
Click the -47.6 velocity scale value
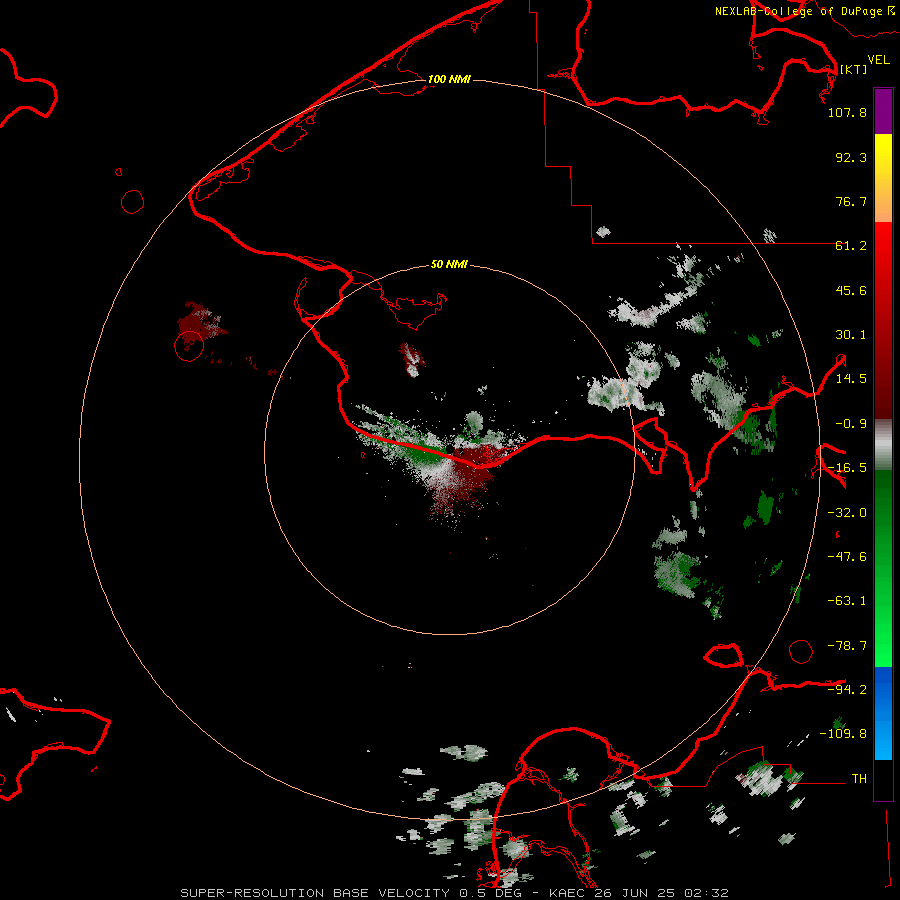click(847, 557)
